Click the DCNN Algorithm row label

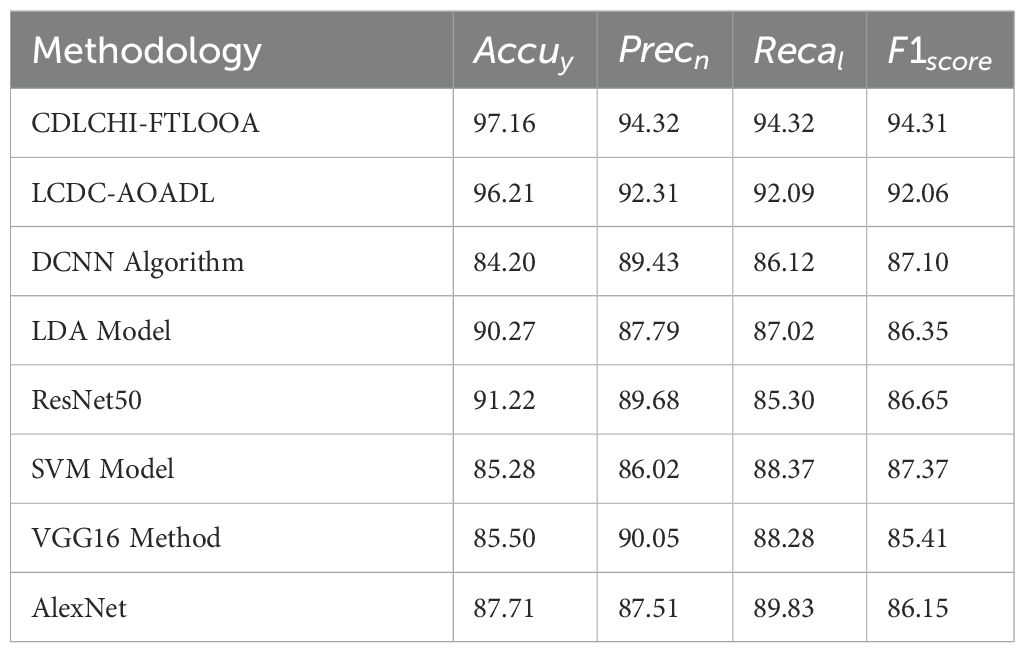coord(138,262)
